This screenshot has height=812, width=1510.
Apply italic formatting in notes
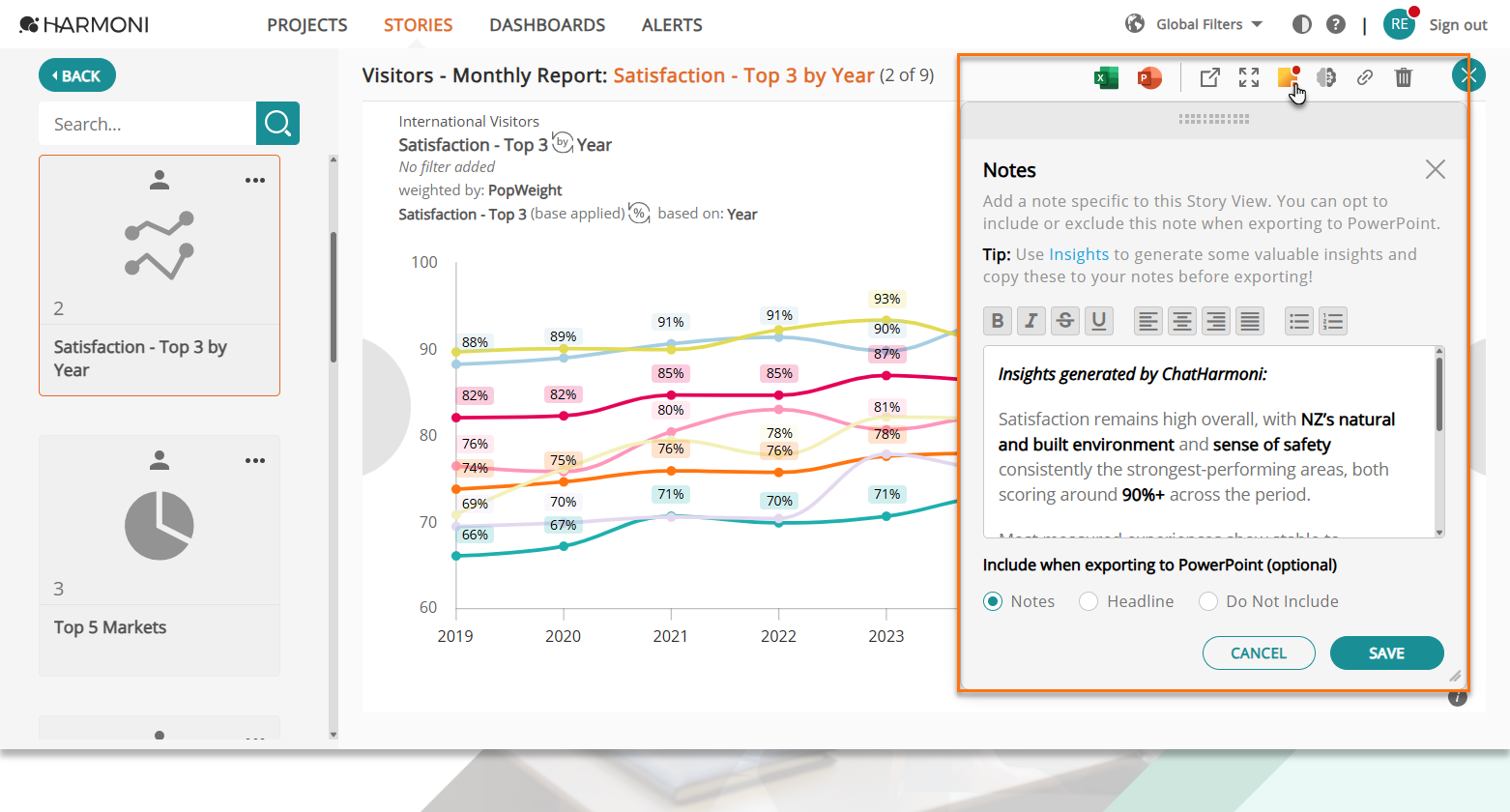click(1031, 321)
